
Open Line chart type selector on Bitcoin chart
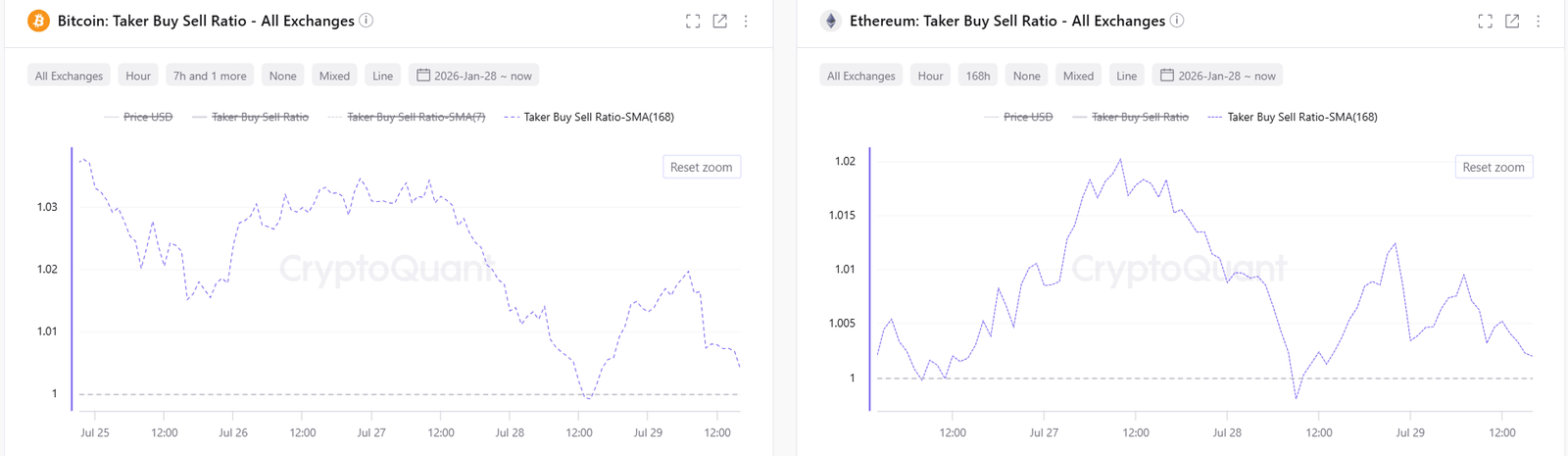click(x=382, y=76)
